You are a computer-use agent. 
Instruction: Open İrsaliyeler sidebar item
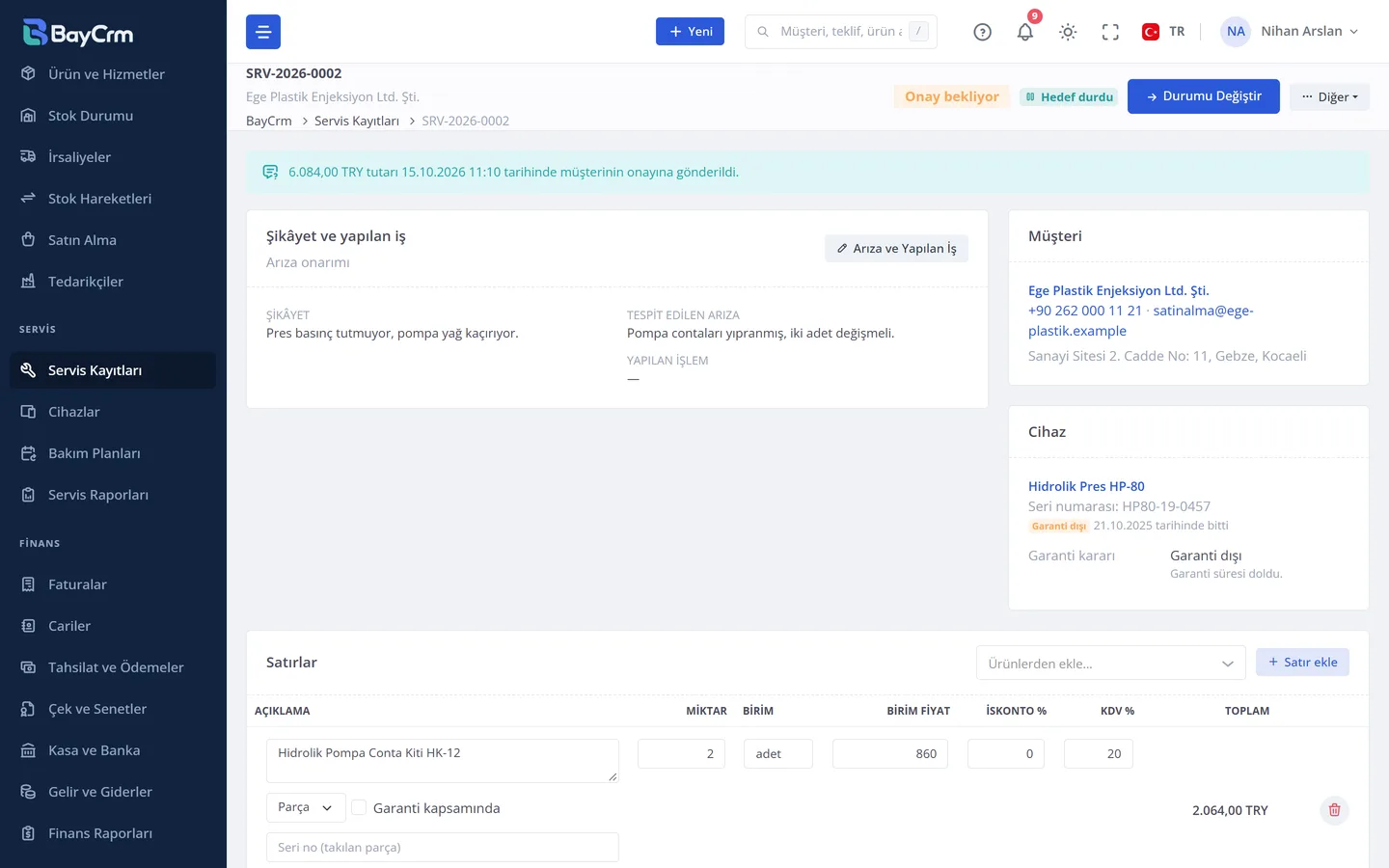tap(113, 157)
